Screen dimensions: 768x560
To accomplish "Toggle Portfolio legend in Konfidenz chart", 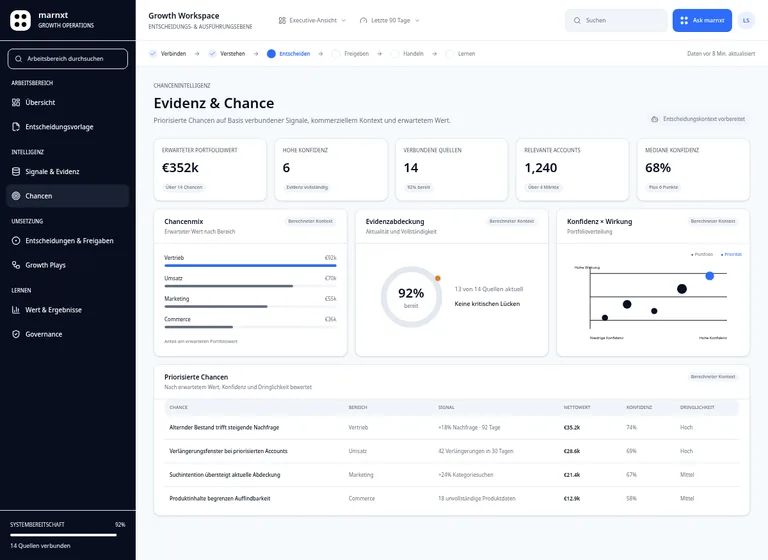I will click(702, 254).
